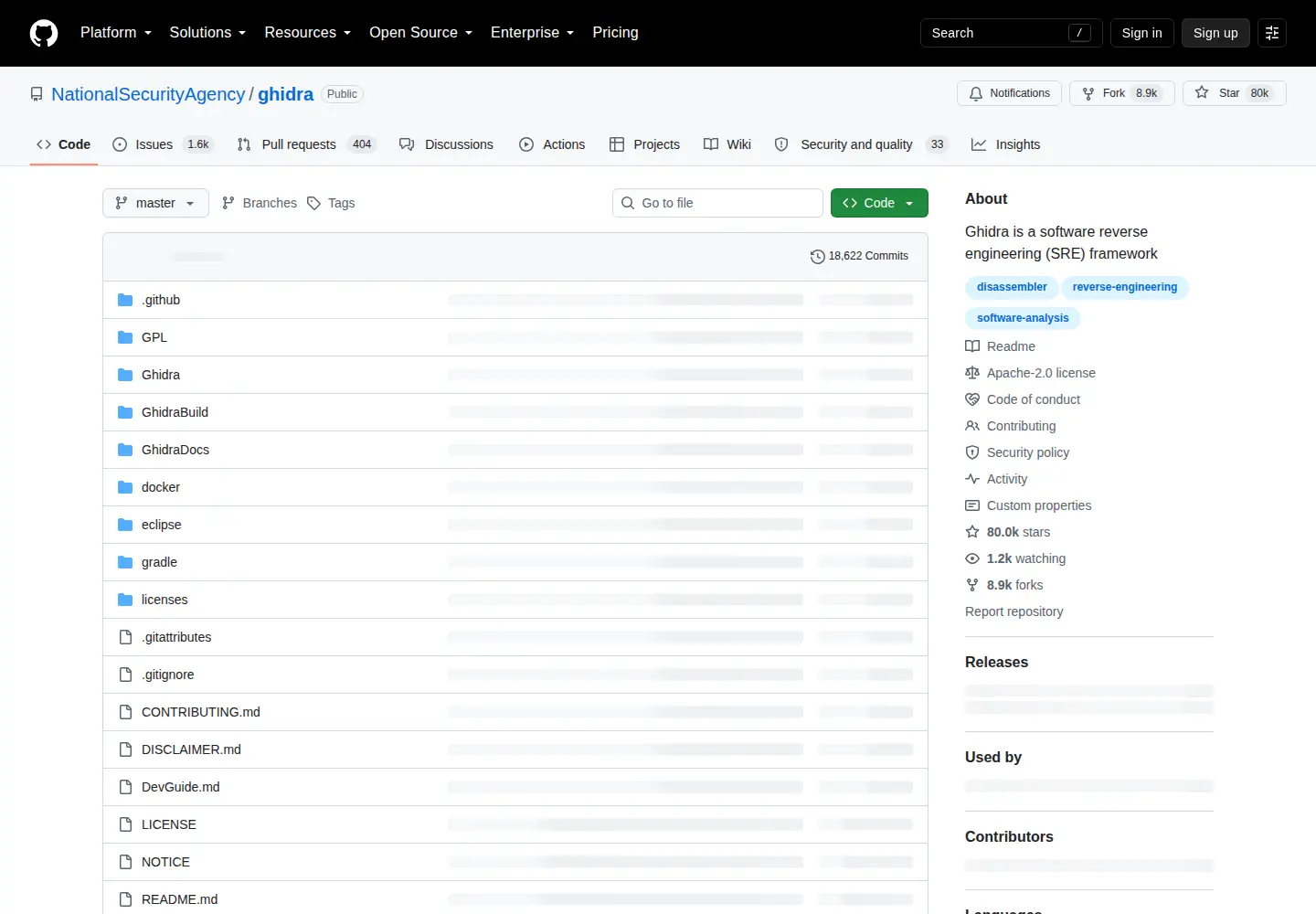Image resolution: width=1316 pixels, height=914 pixels.
Task: Click the header Search box
Action: click(1011, 33)
